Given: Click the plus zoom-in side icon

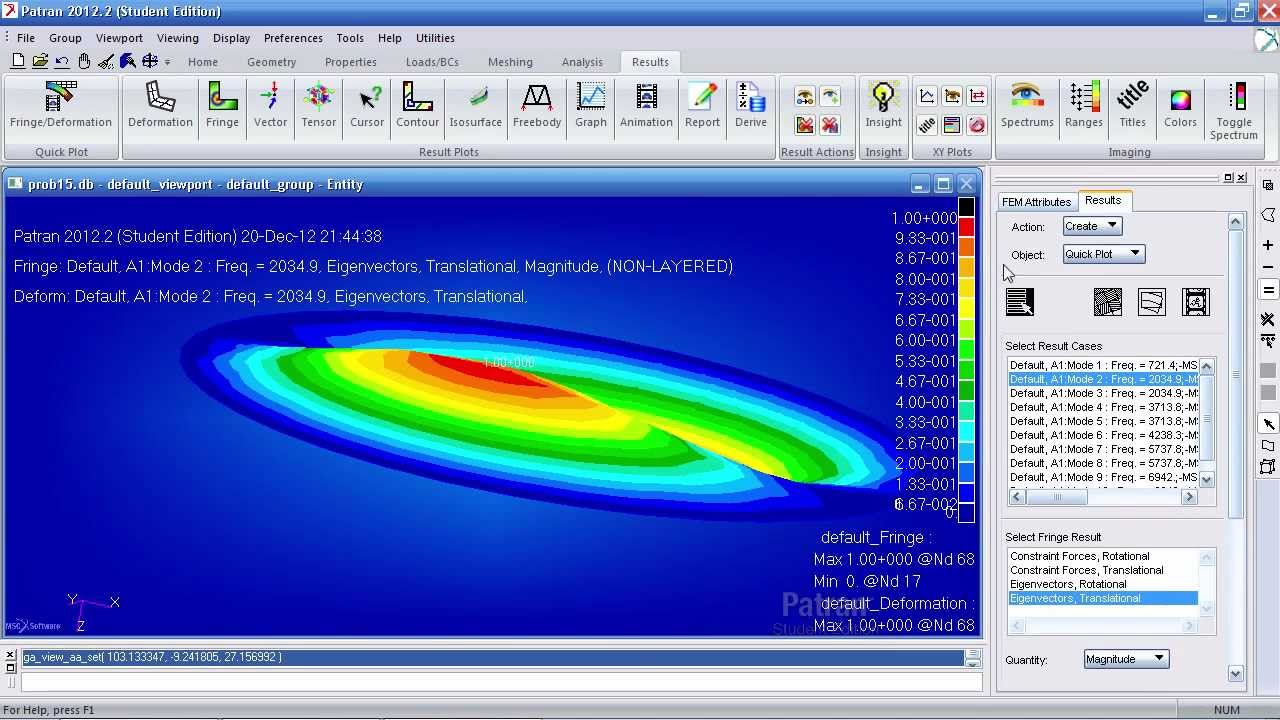Looking at the screenshot, I should (x=1268, y=245).
